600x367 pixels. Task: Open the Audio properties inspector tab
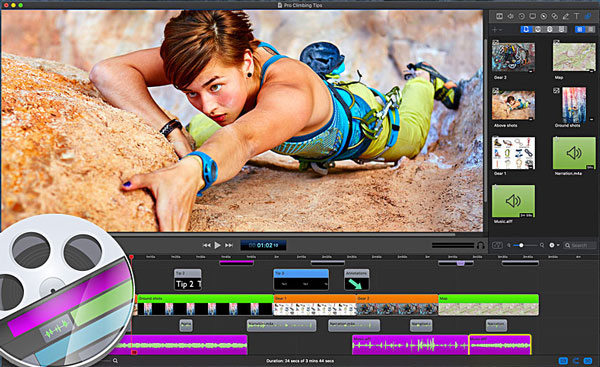tap(510, 16)
